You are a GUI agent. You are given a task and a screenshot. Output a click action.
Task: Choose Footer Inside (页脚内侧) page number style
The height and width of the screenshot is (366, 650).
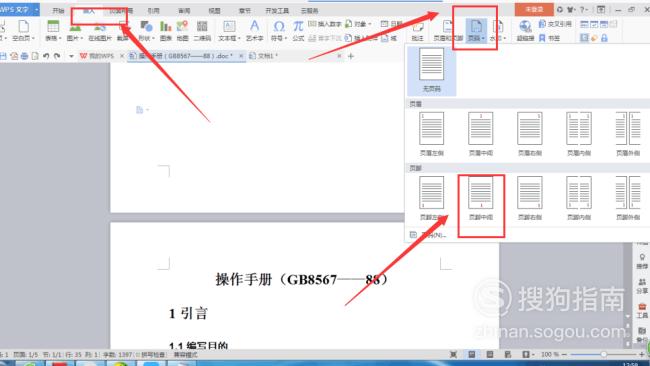579,198
